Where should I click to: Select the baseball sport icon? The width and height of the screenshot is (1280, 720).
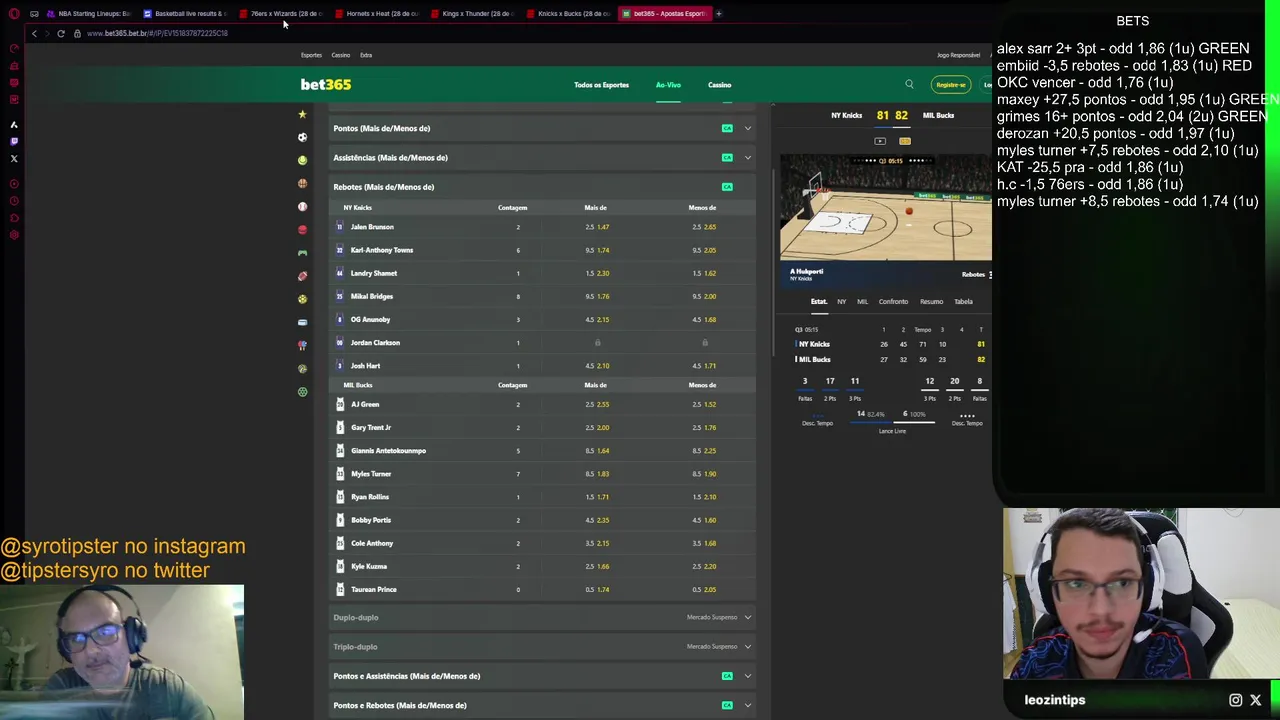pos(302,206)
